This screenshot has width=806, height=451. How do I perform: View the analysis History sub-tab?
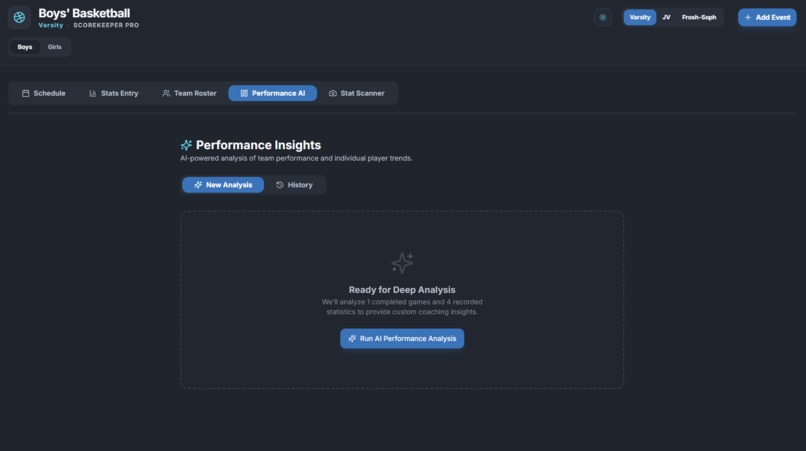(x=295, y=185)
